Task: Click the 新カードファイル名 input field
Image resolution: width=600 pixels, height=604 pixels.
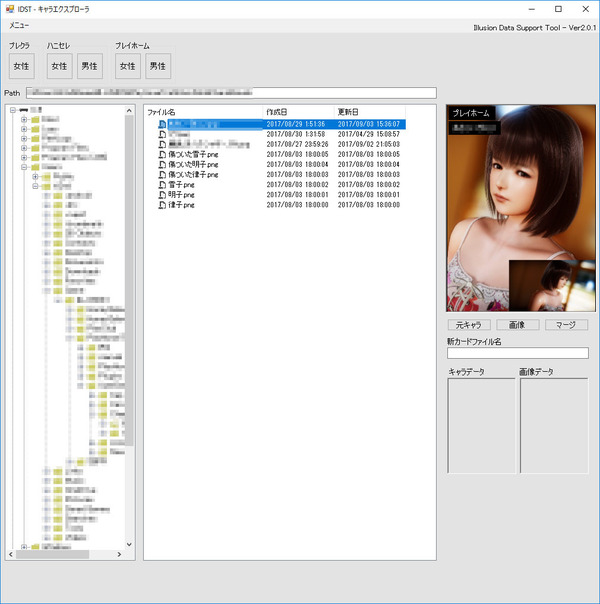Action: pyautogui.click(x=518, y=353)
